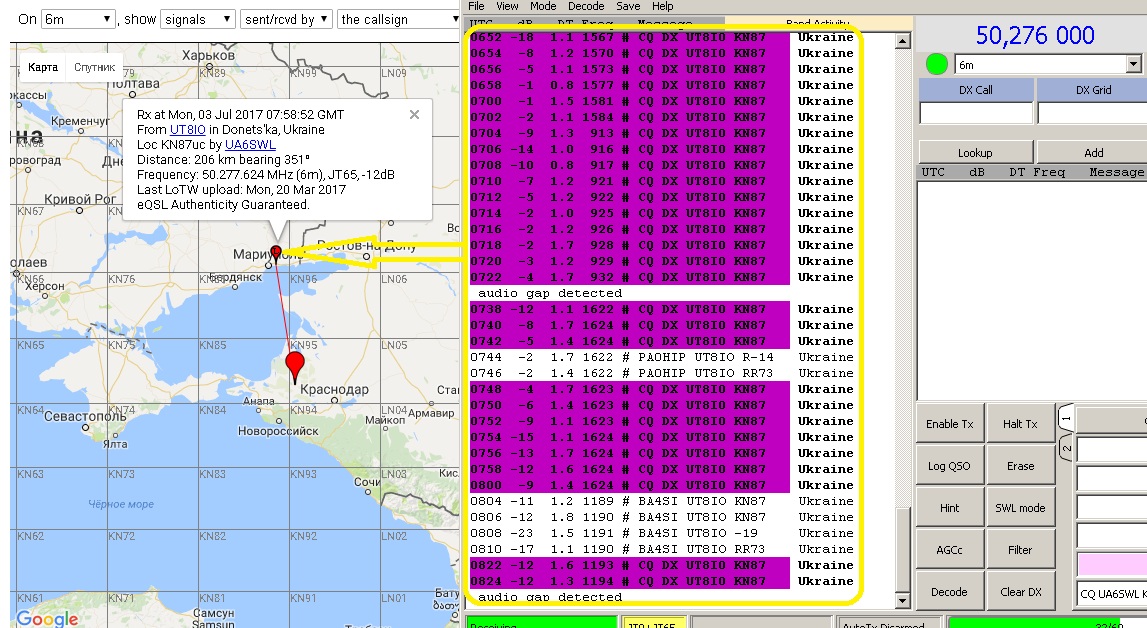Click the DX Grid column header
Screen dimensions: 1147x628
[x=1093, y=90]
